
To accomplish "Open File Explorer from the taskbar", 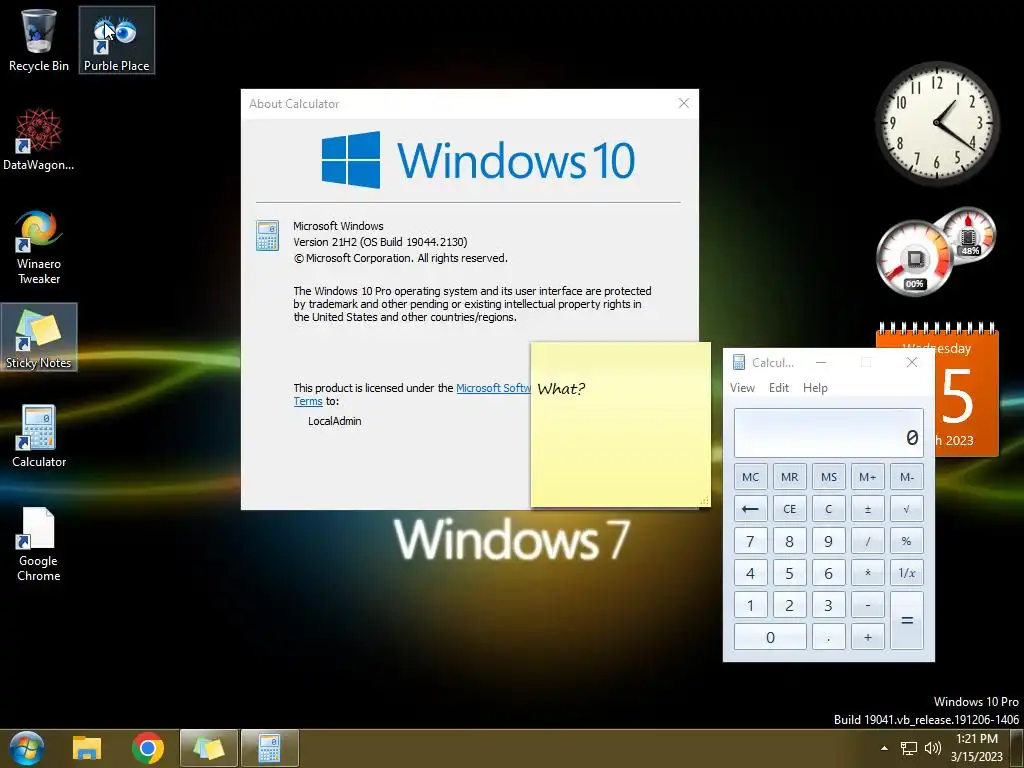I will point(87,748).
